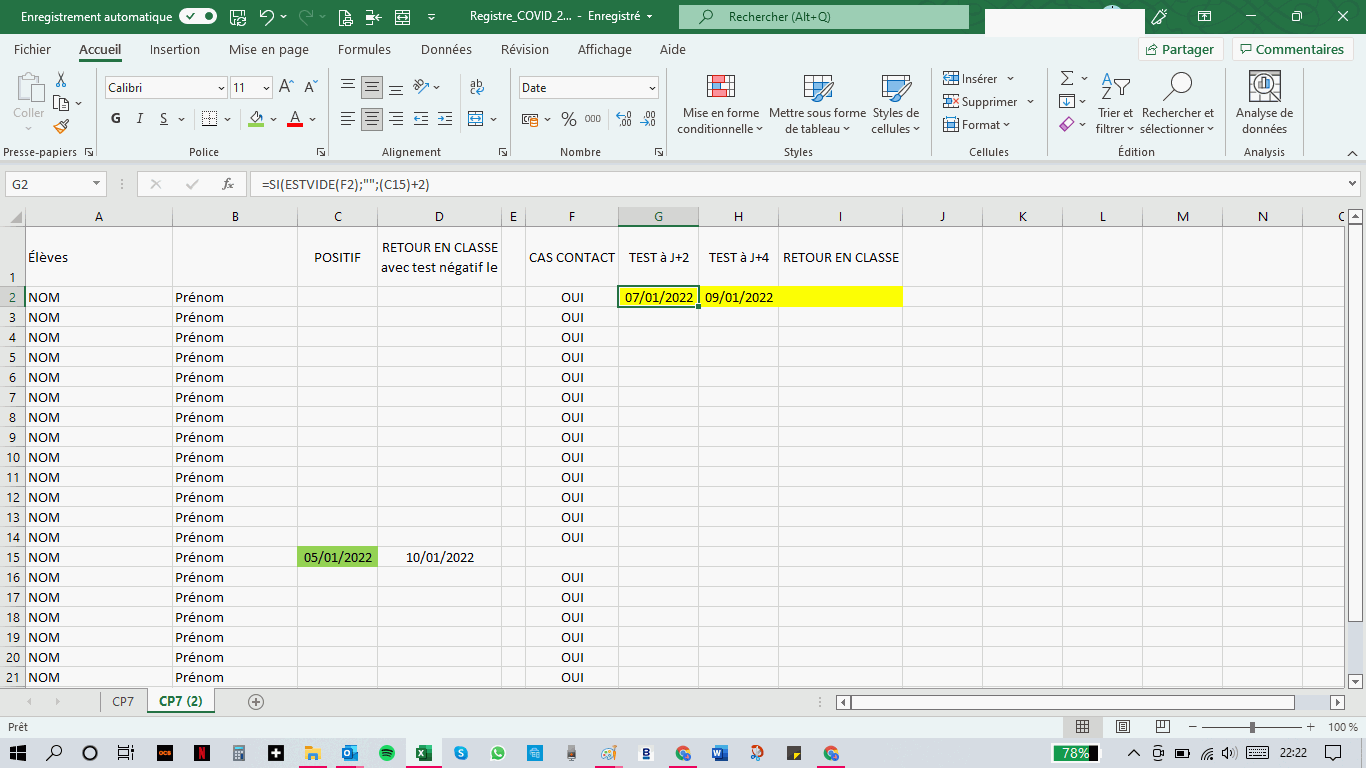Expand the Name Box dropdown arrow
The height and width of the screenshot is (768, 1366).
coord(96,184)
